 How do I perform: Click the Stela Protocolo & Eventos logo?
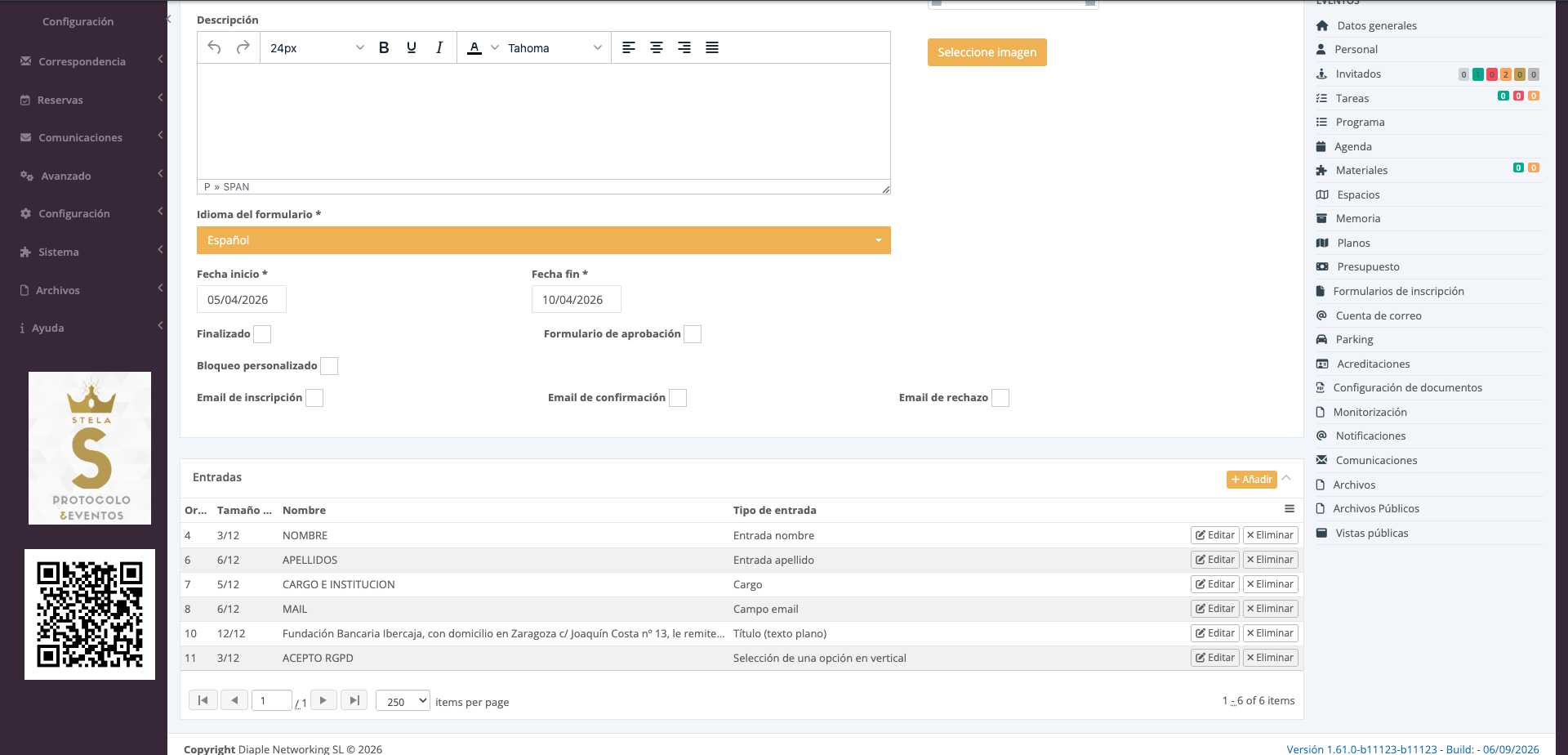tap(90, 448)
